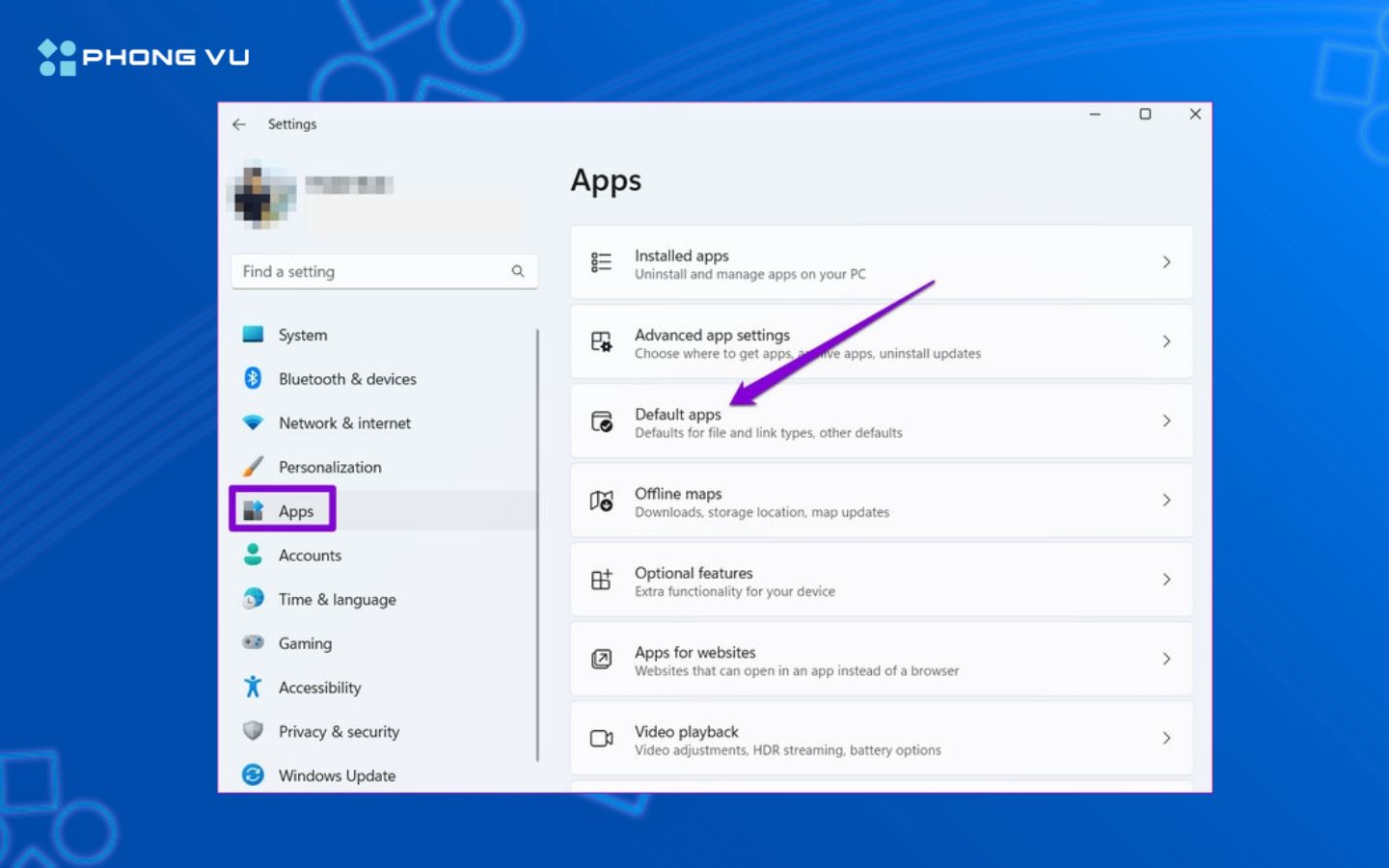The height and width of the screenshot is (868, 1389).
Task: Open the Personalization menu item
Action: (329, 466)
